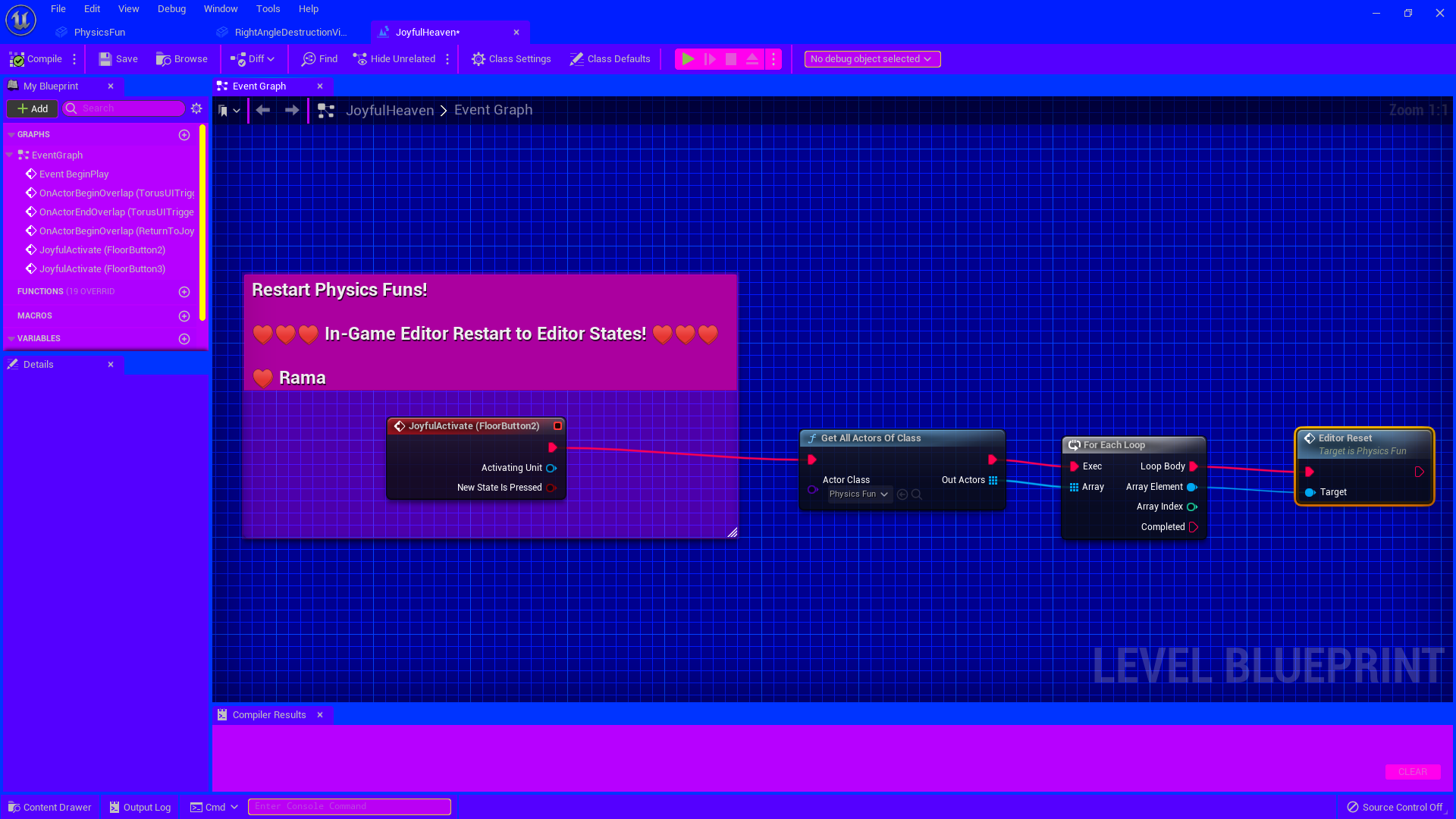Open Class Defaults
Image resolution: width=1456 pixels, height=819 pixels.
(x=609, y=58)
